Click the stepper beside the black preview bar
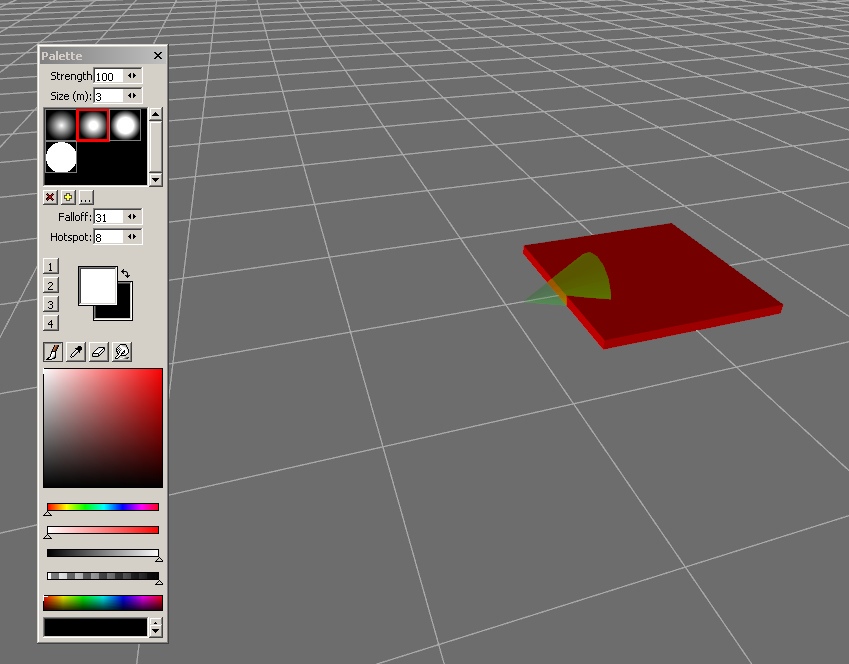This screenshot has height=664, width=849. (155, 628)
